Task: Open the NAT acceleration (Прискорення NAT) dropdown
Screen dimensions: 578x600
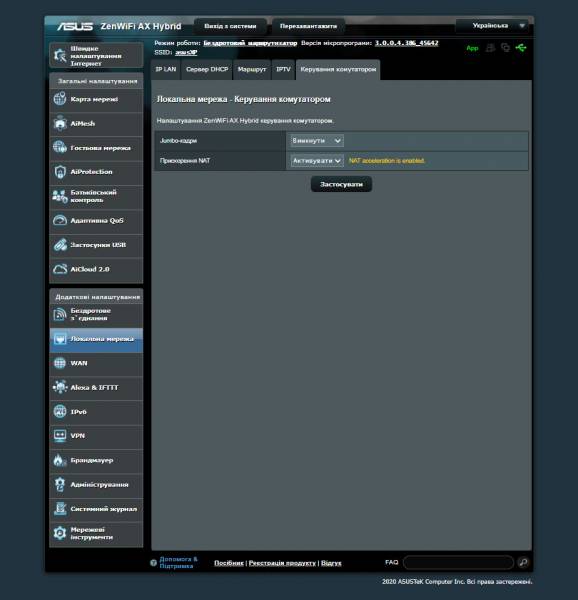Action: 317,161
